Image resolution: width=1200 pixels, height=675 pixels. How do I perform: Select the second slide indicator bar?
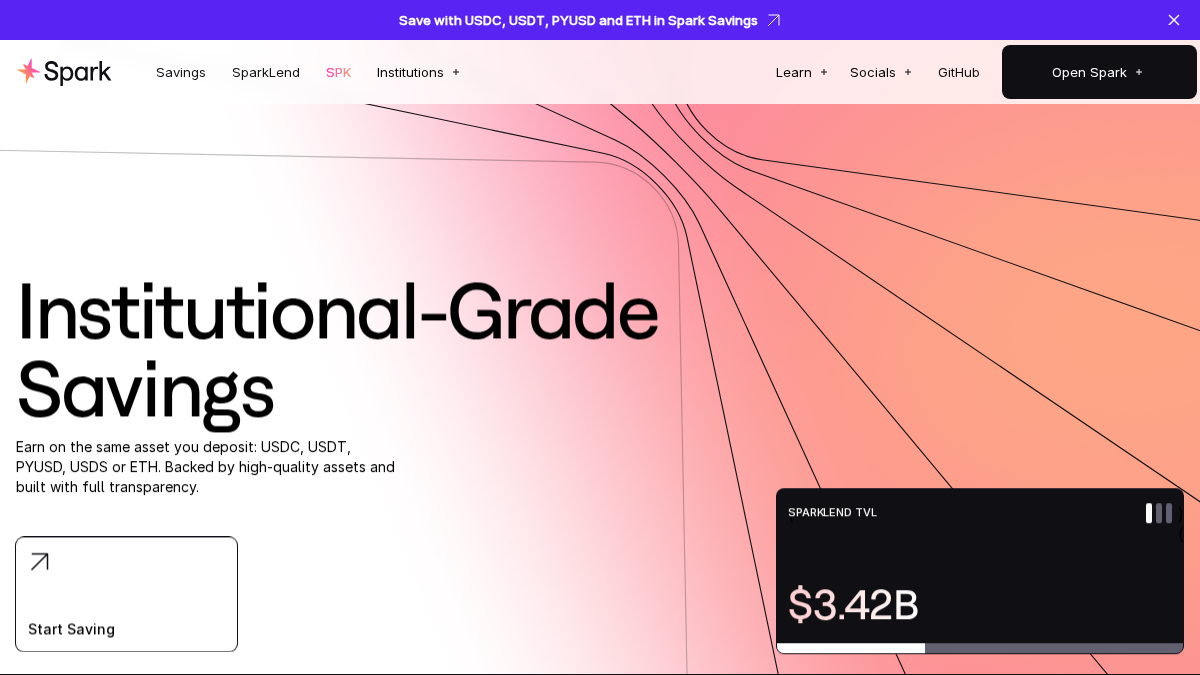[x=1159, y=513]
